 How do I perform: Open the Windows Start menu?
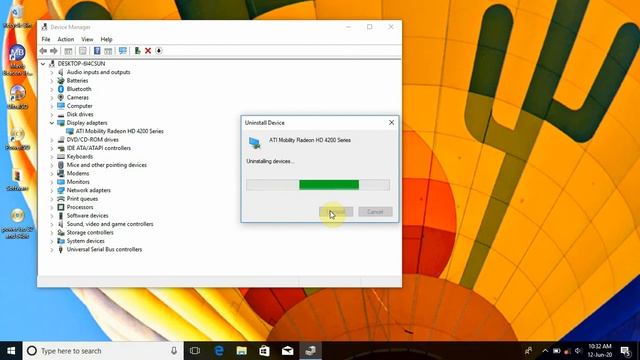[x=11, y=351]
